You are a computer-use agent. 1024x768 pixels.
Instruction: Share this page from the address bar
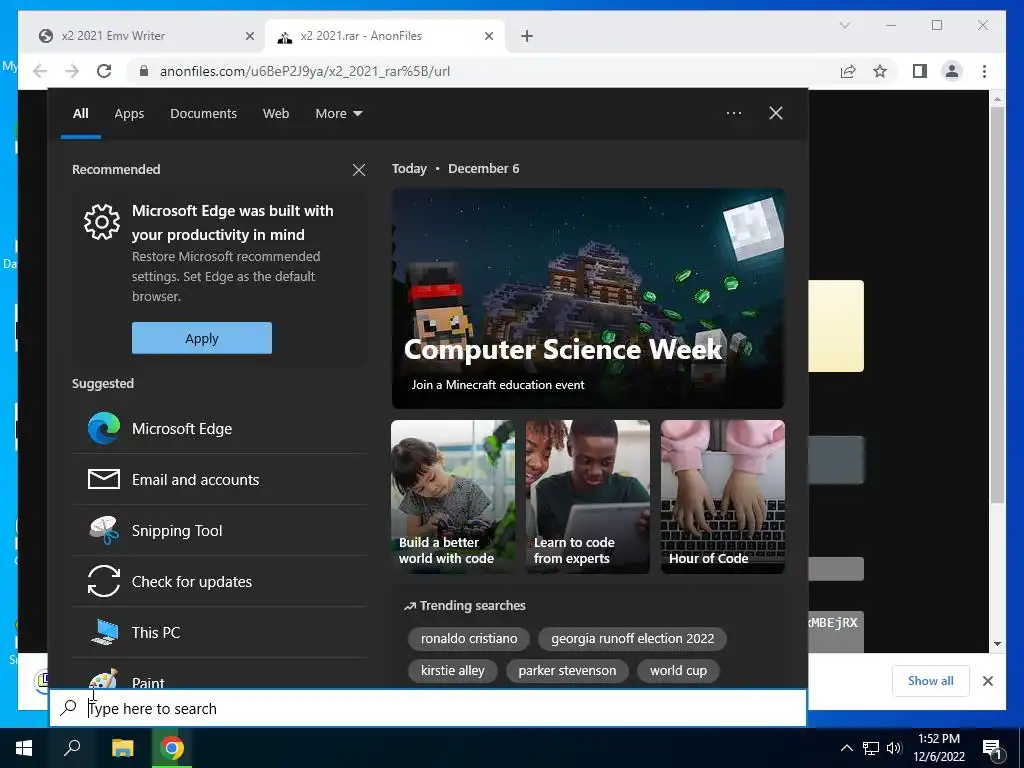848,71
